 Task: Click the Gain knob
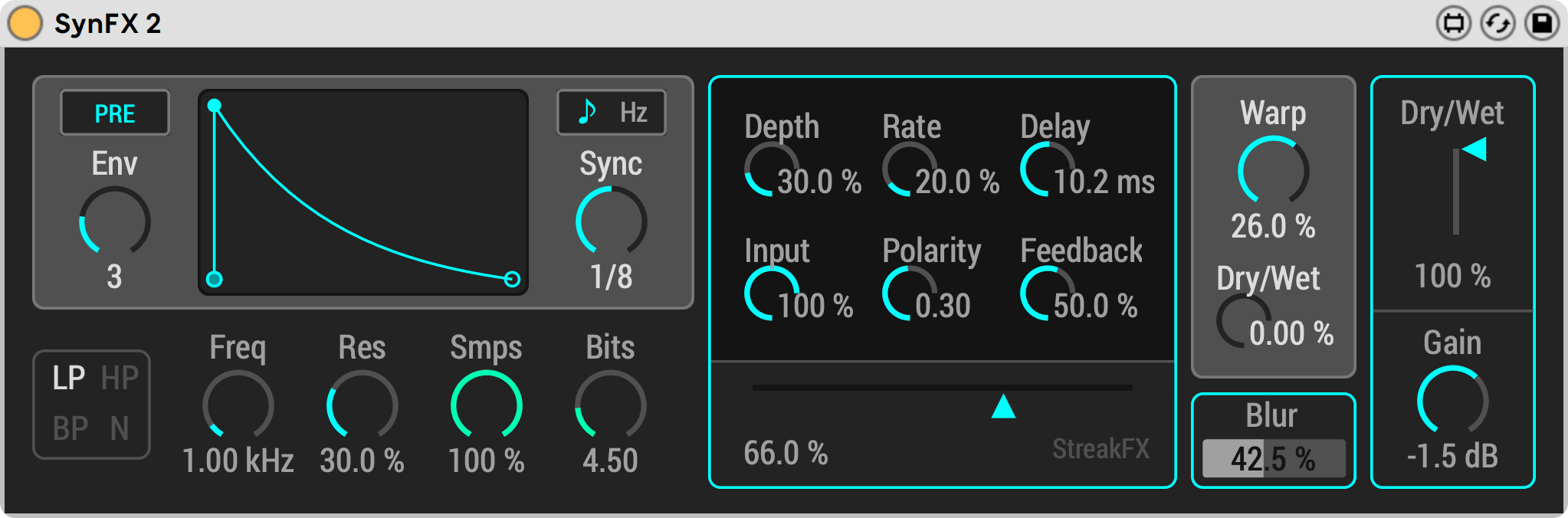[x=1452, y=401]
